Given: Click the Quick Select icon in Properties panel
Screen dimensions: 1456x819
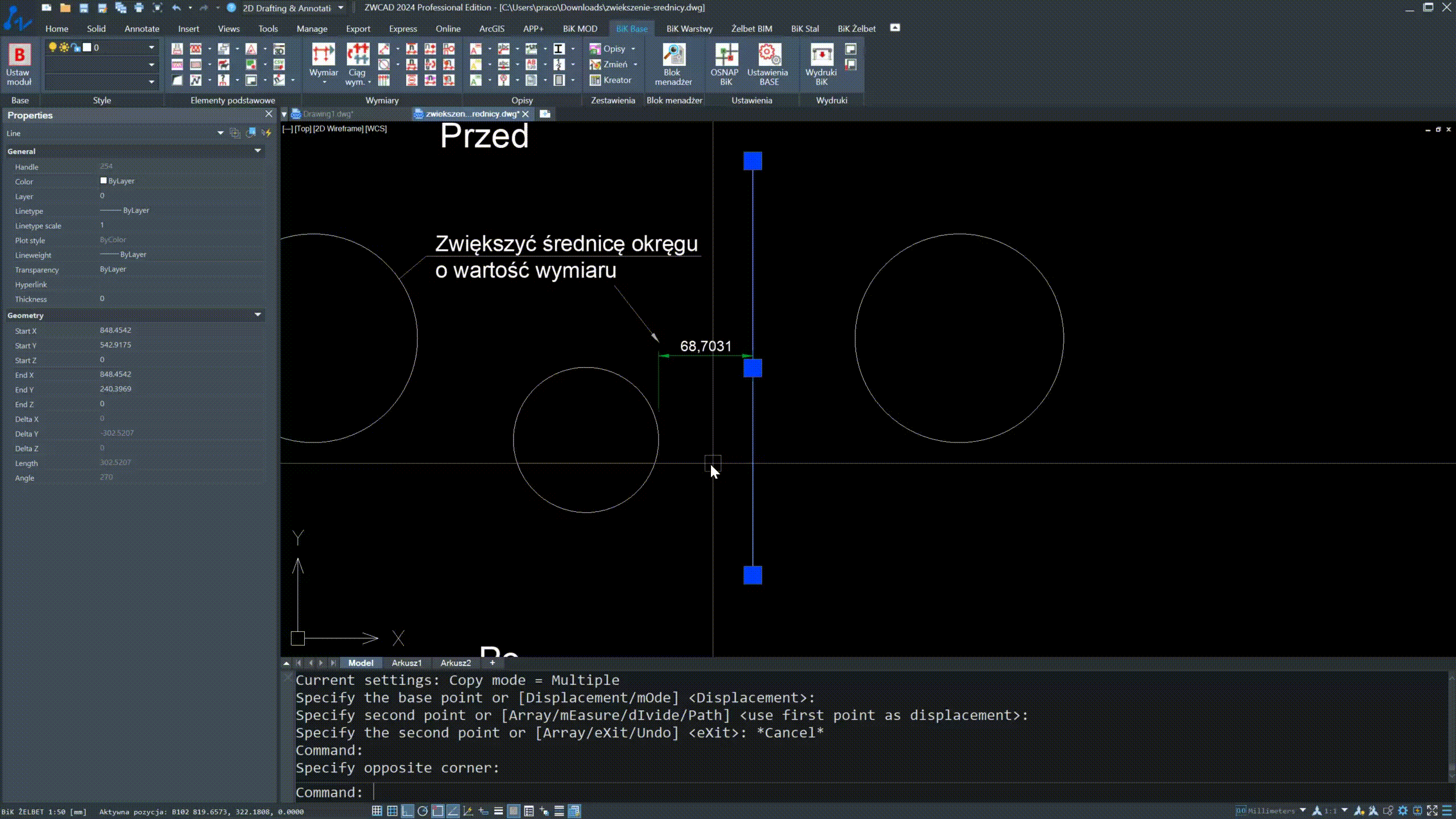Looking at the screenshot, I should tap(267, 133).
